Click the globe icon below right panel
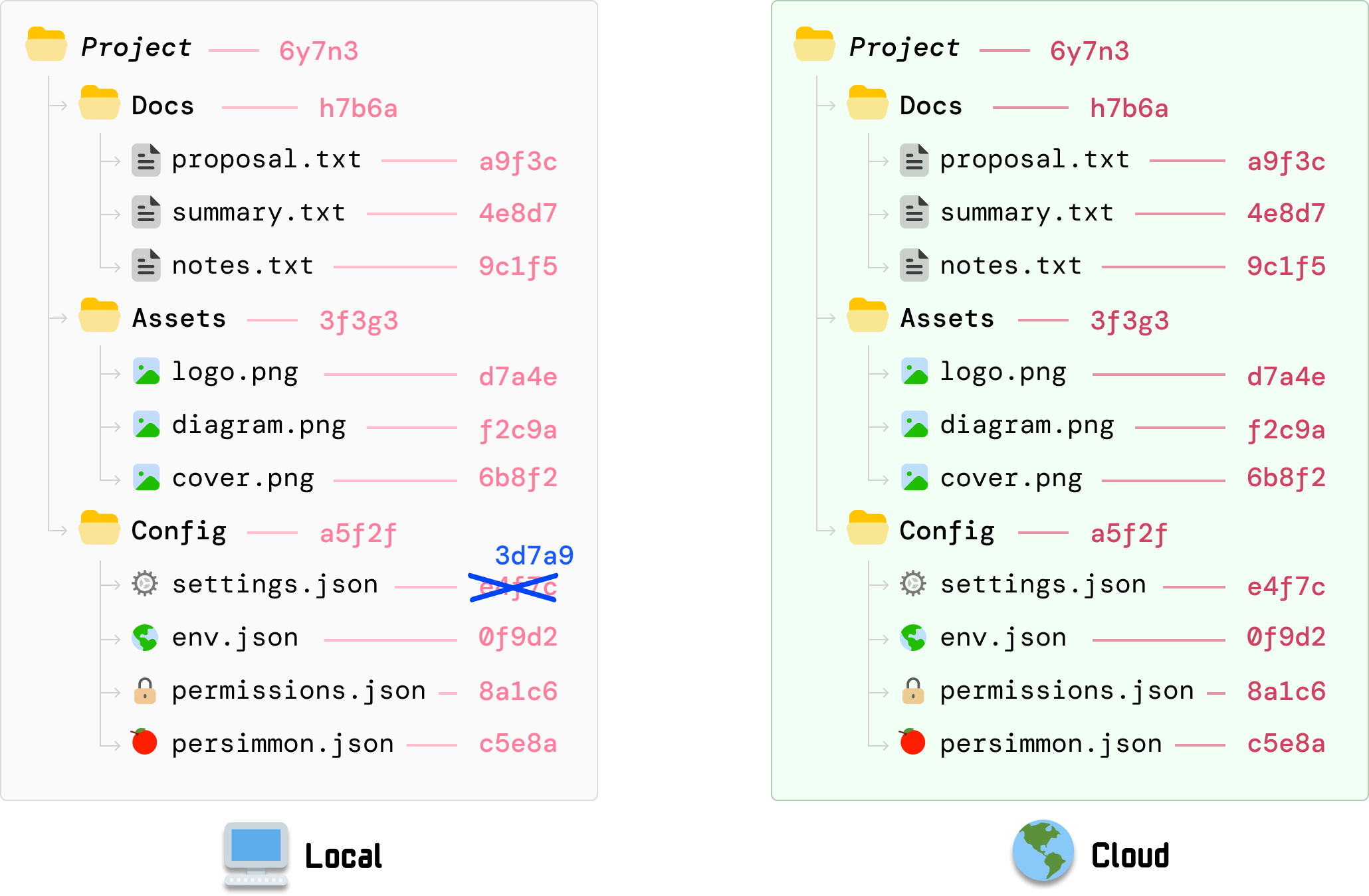Screen dimensions: 1369x896 1043,854
